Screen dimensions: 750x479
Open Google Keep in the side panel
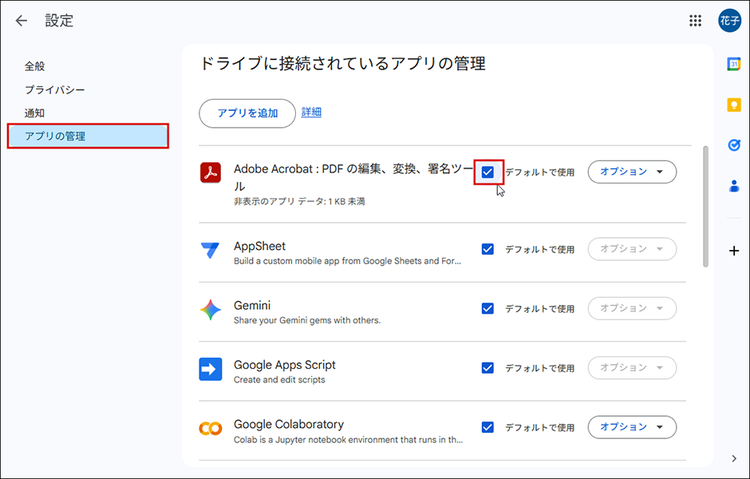(733, 105)
